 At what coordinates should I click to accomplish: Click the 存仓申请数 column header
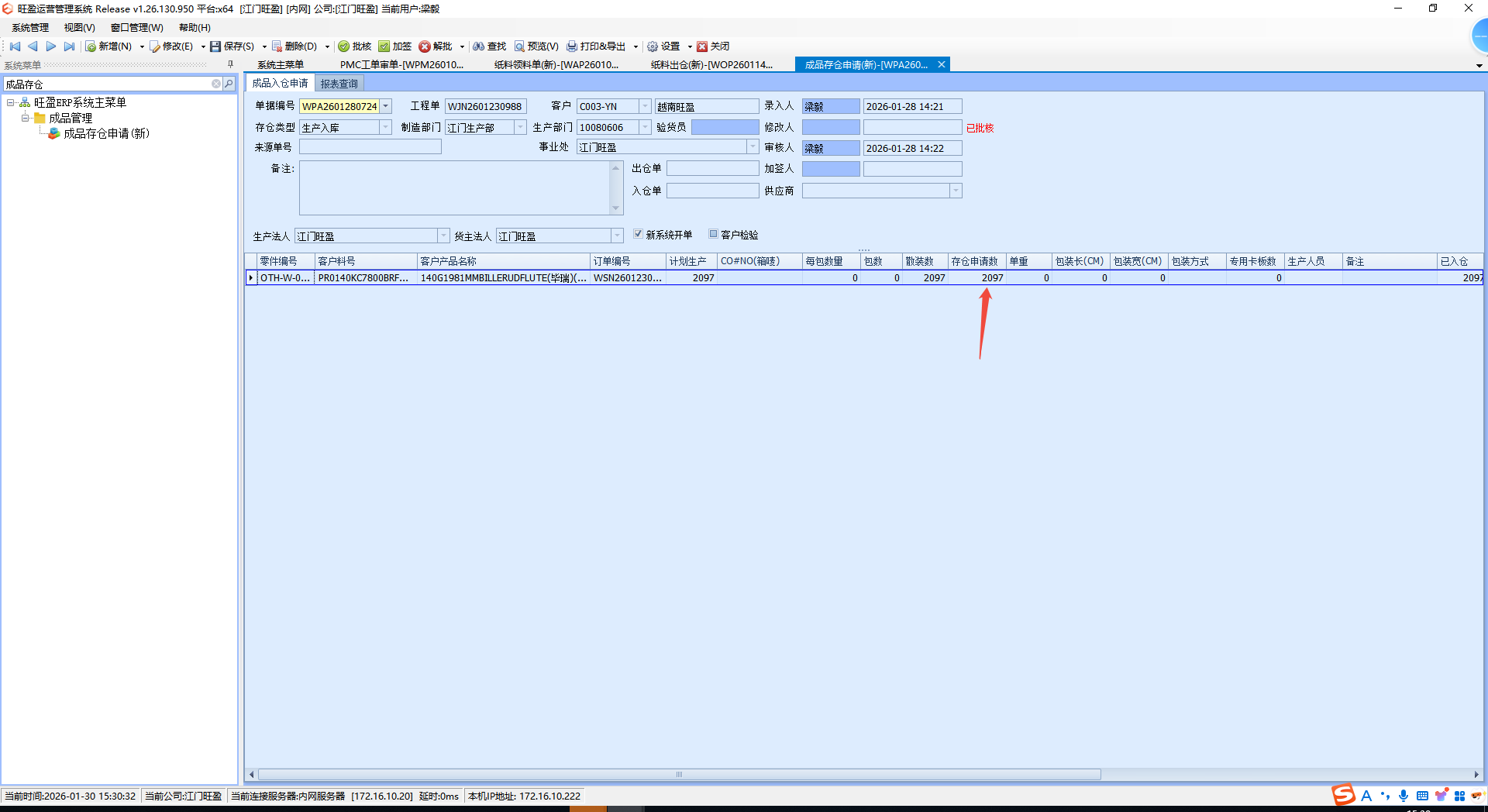click(x=976, y=261)
